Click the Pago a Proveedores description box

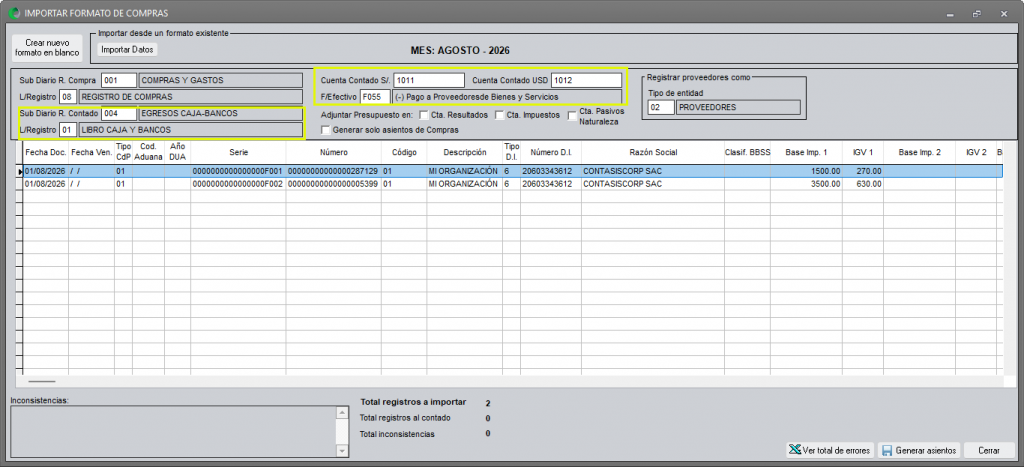coord(507,97)
